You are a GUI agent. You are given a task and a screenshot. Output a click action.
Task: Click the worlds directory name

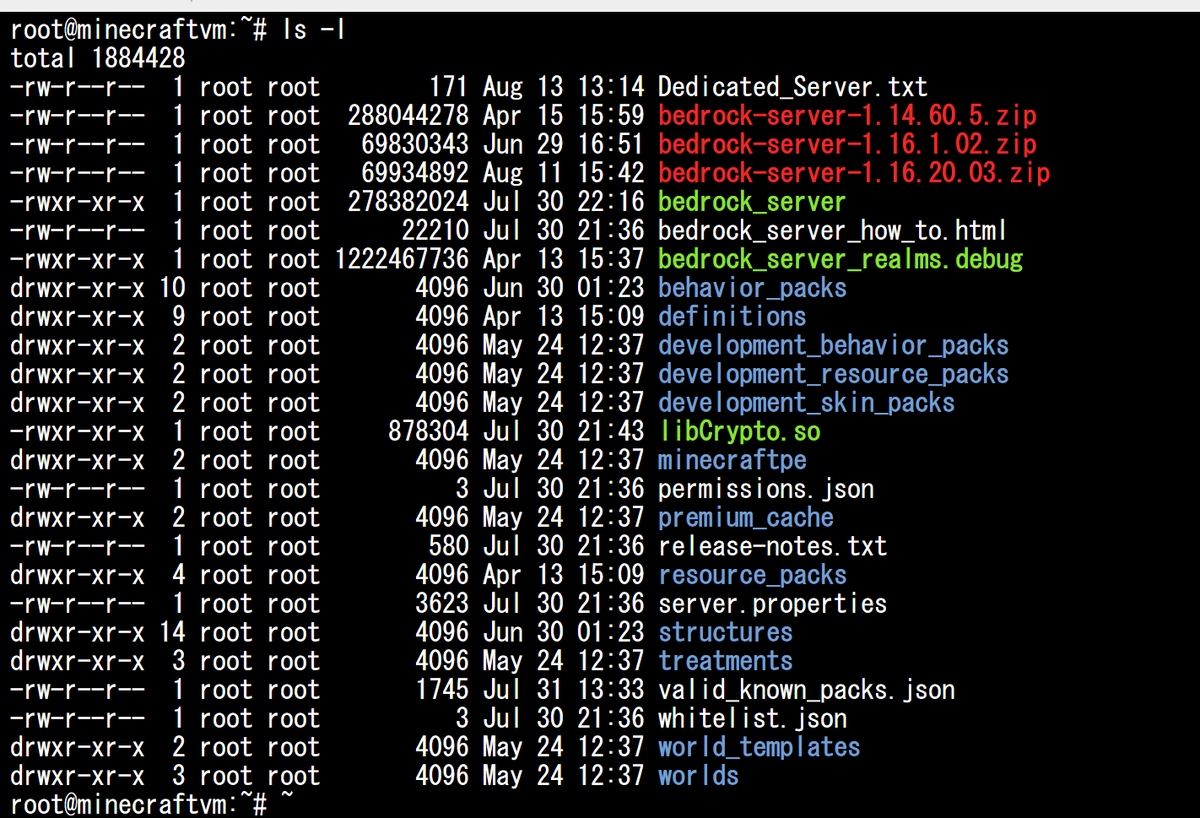click(x=698, y=778)
